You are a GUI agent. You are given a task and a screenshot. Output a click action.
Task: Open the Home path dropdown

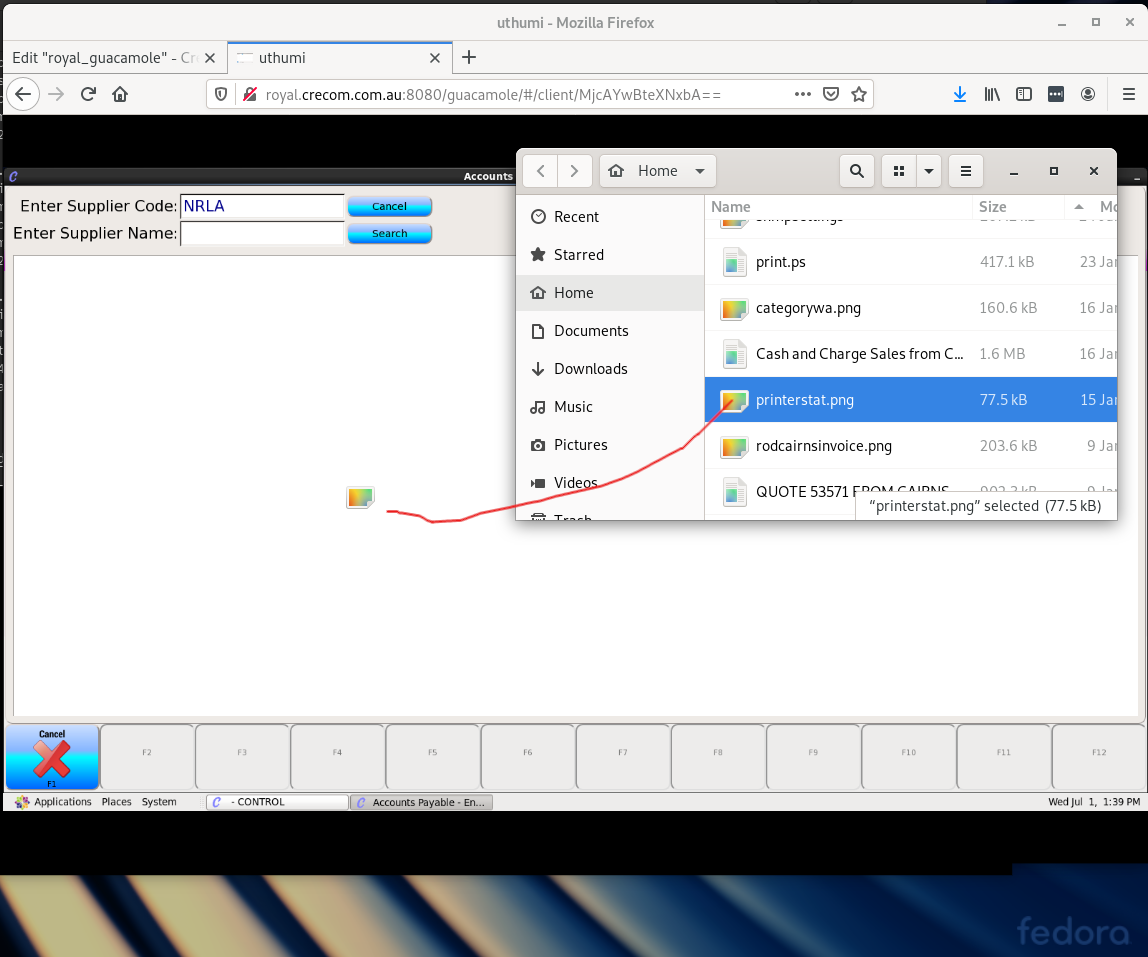tap(657, 171)
